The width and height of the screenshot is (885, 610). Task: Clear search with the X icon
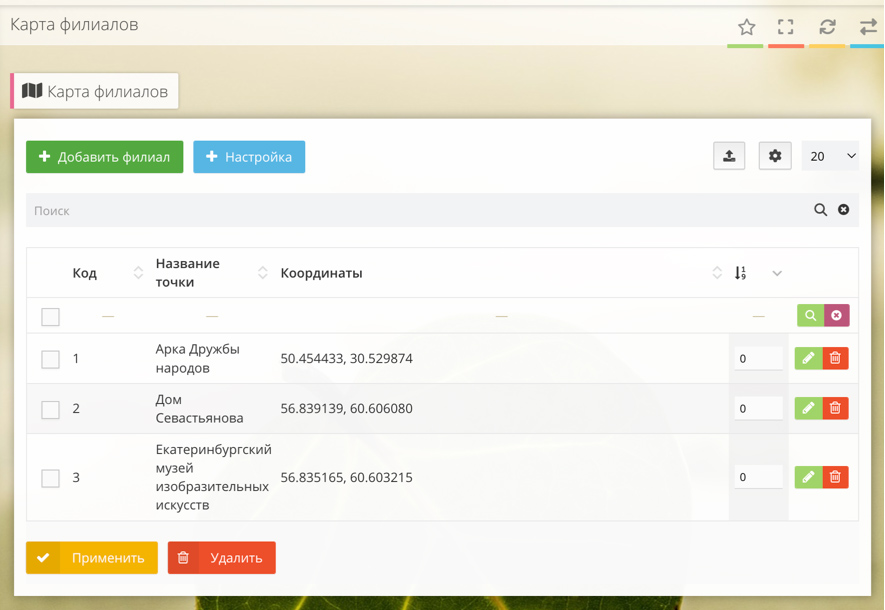[843, 210]
